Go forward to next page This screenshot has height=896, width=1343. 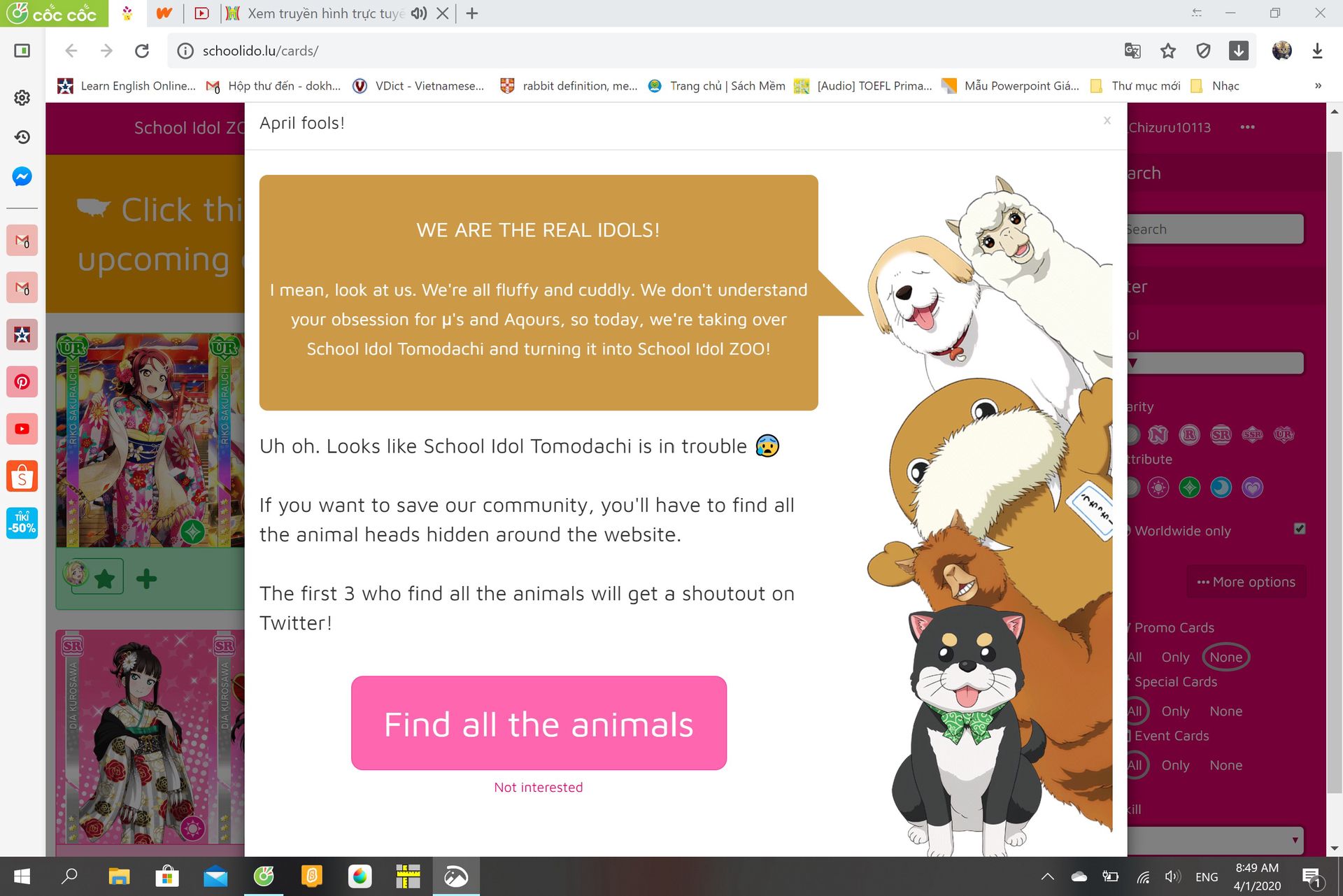106,51
